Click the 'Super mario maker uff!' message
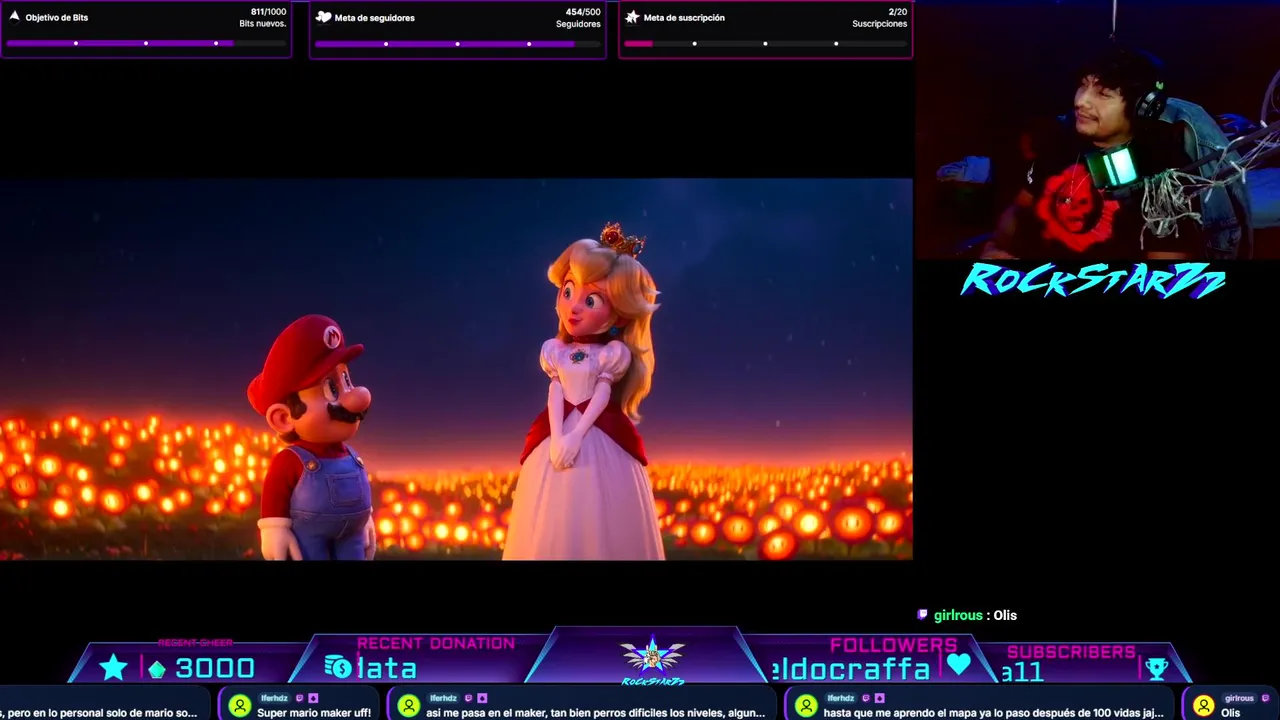Screen dimensions: 1280x720 coord(314,713)
